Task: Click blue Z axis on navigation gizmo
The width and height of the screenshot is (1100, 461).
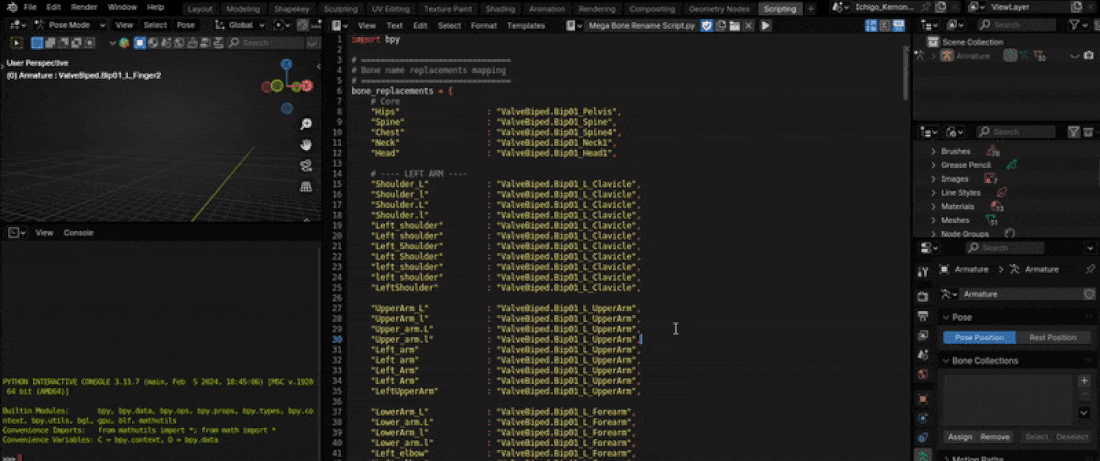Action: [x=286, y=65]
